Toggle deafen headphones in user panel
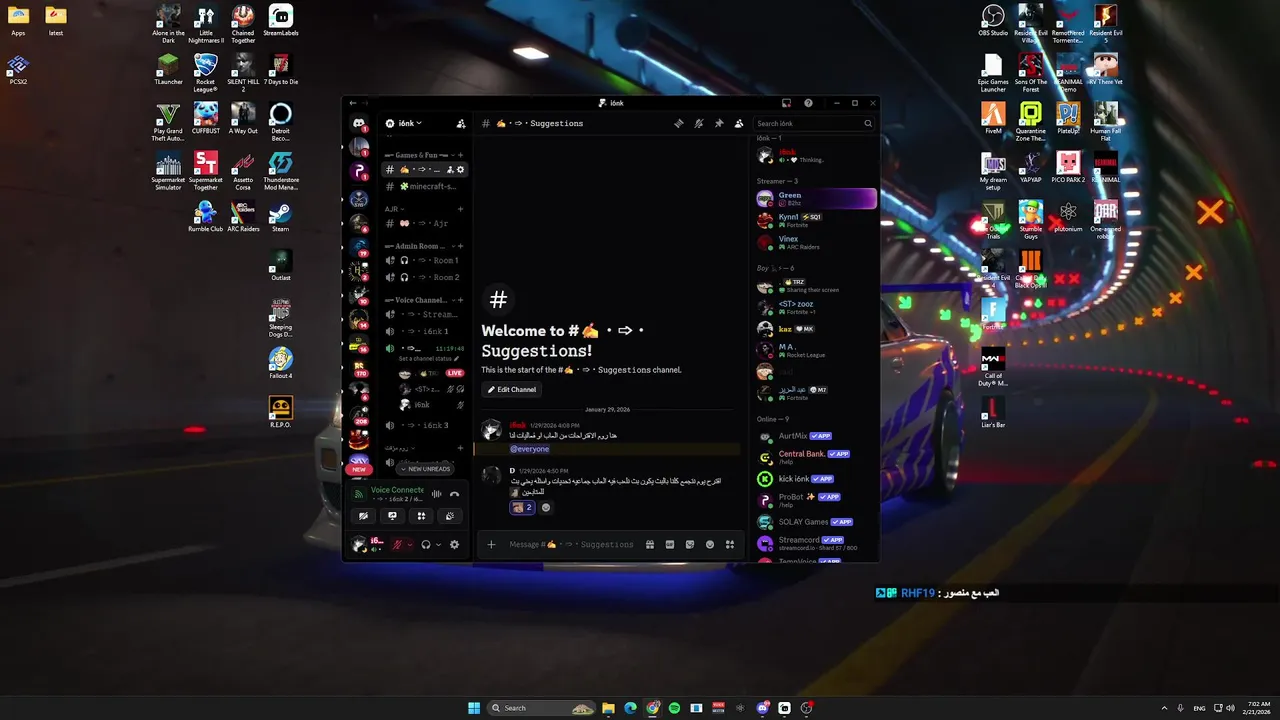1280x720 pixels. (x=426, y=544)
